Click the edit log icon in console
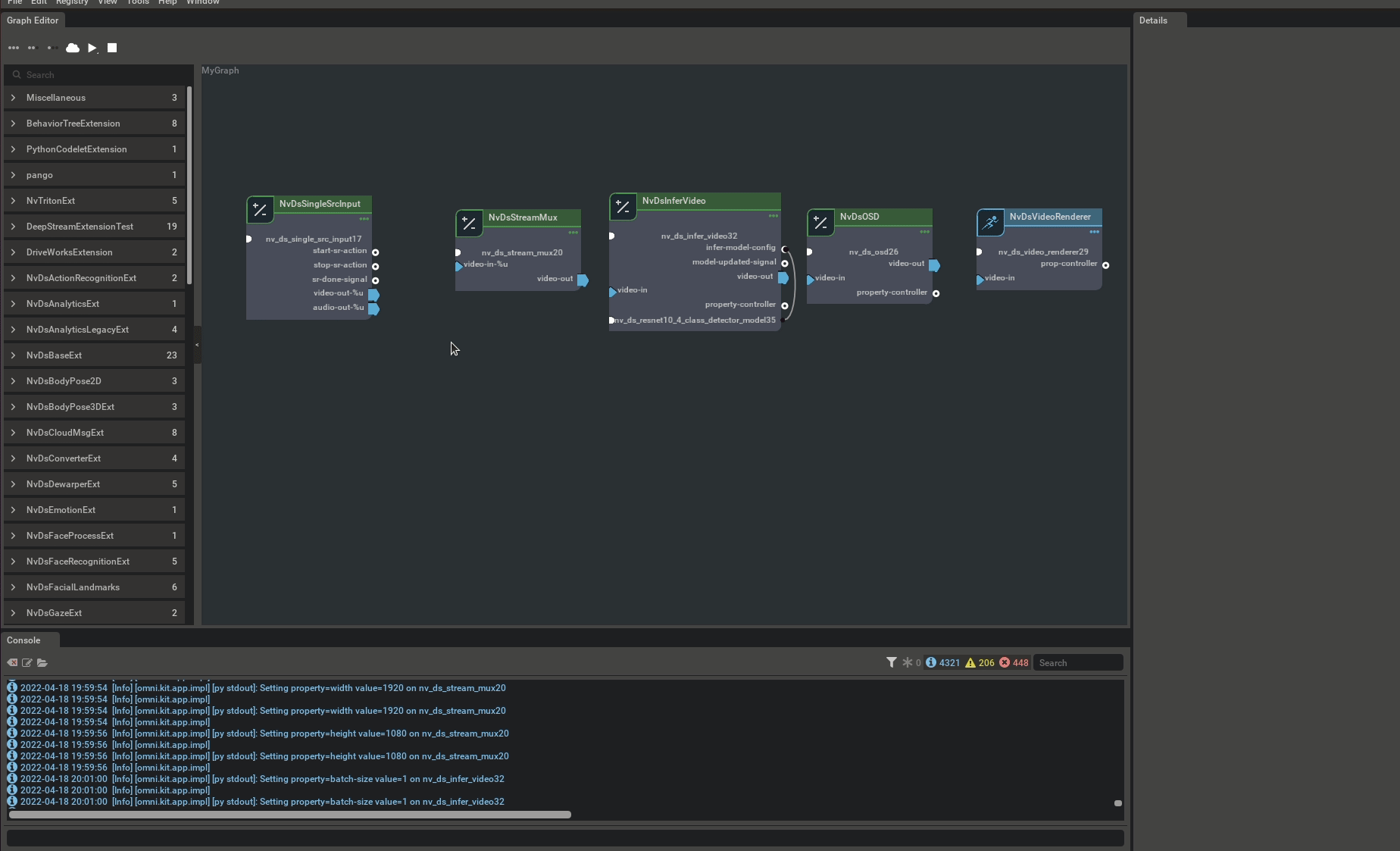The image size is (1400, 851). [27, 662]
